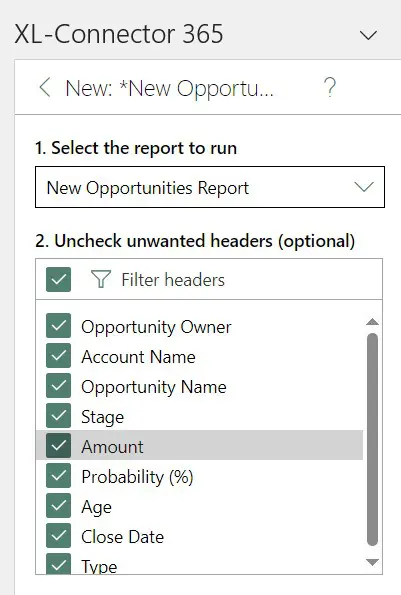
Task: Open the New Opportunities Report dropdown
Action: point(210,187)
